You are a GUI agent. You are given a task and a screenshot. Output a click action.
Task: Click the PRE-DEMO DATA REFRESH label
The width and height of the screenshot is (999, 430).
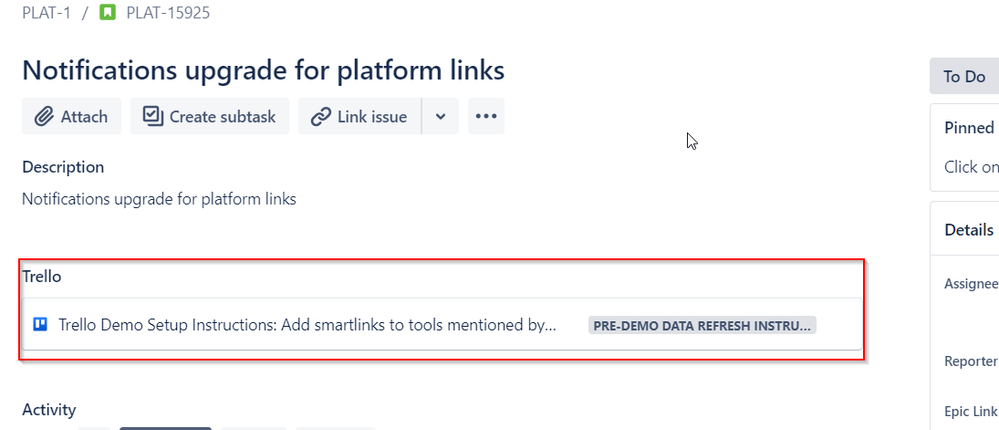point(702,326)
